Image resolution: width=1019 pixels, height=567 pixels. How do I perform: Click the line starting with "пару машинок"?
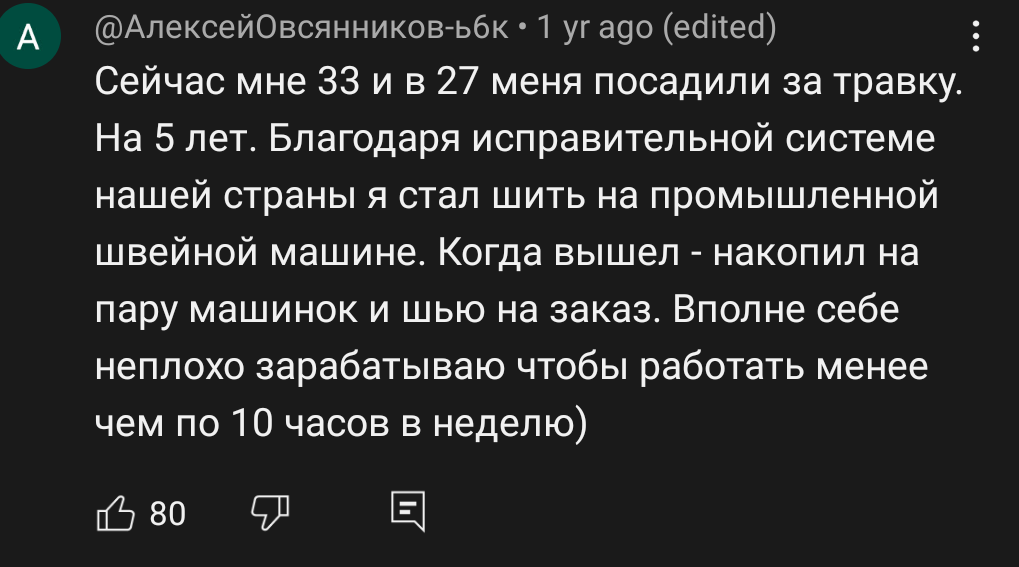coord(497,312)
